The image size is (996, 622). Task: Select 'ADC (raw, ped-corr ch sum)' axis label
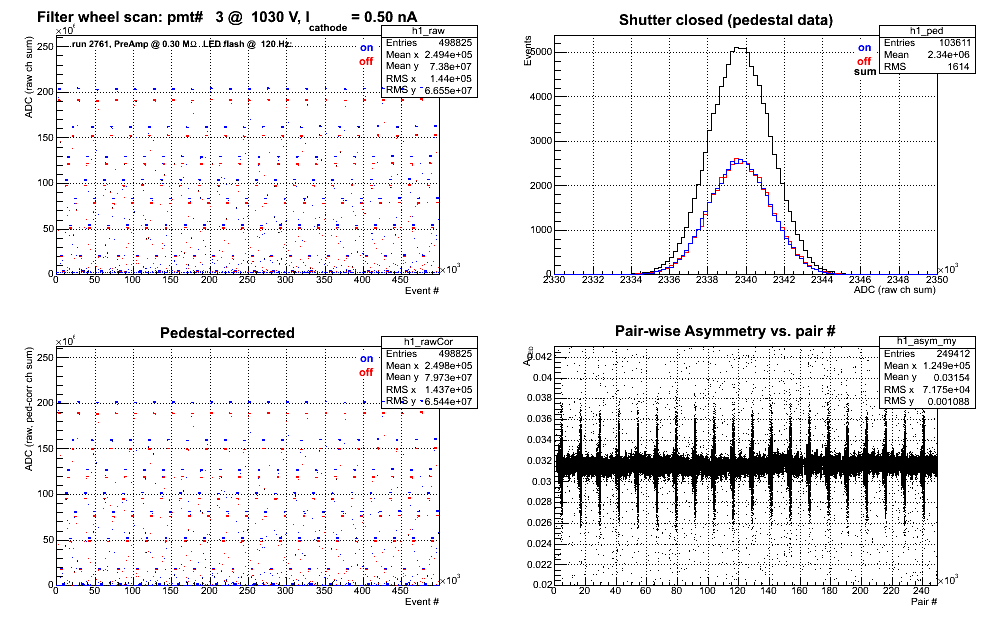[29, 409]
